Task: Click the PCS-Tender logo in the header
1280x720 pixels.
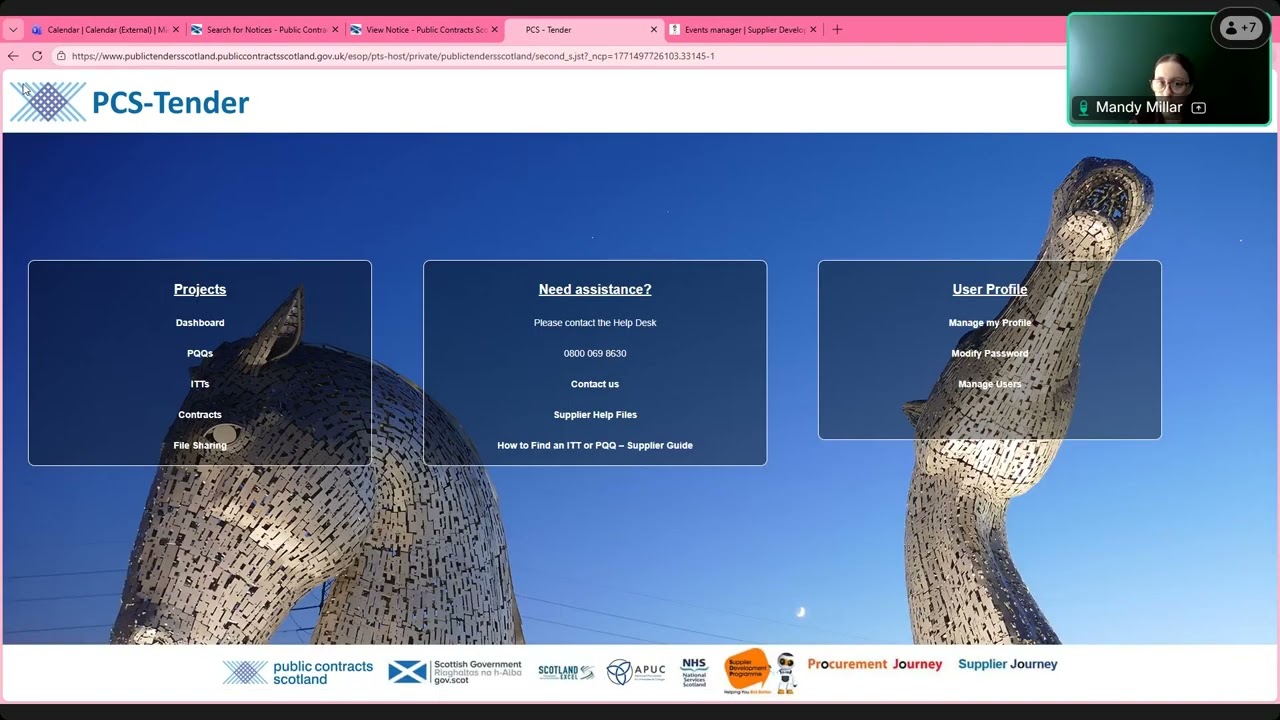Action: [x=130, y=102]
